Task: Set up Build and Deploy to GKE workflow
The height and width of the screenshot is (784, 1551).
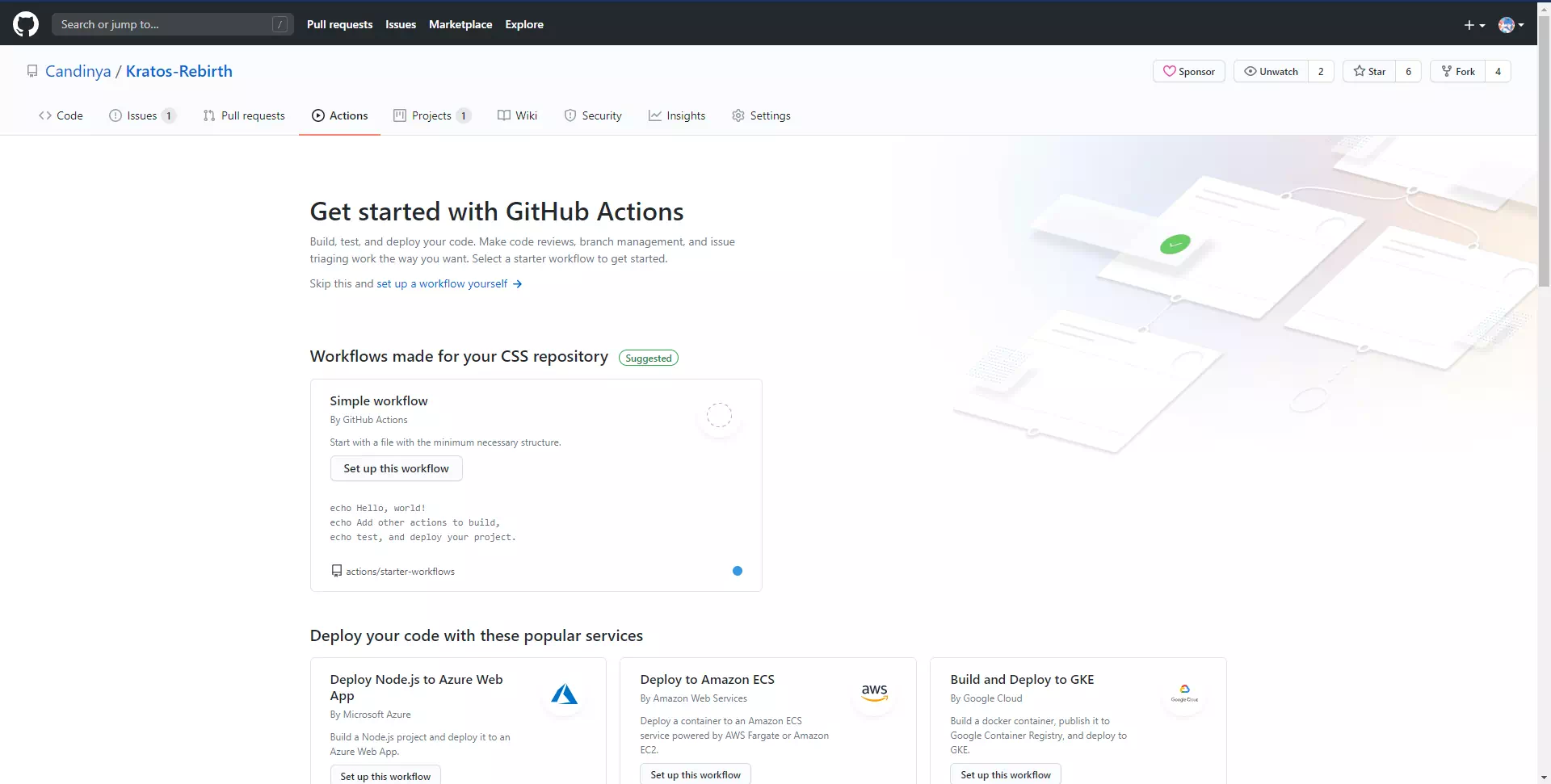Action: [x=1006, y=774]
